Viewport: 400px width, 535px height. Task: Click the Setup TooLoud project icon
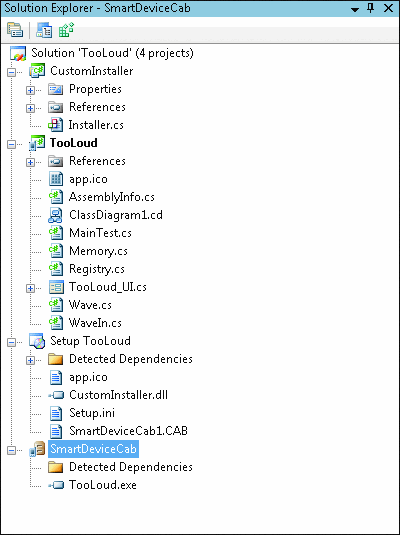pyautogui.click(x=37, y=341)
